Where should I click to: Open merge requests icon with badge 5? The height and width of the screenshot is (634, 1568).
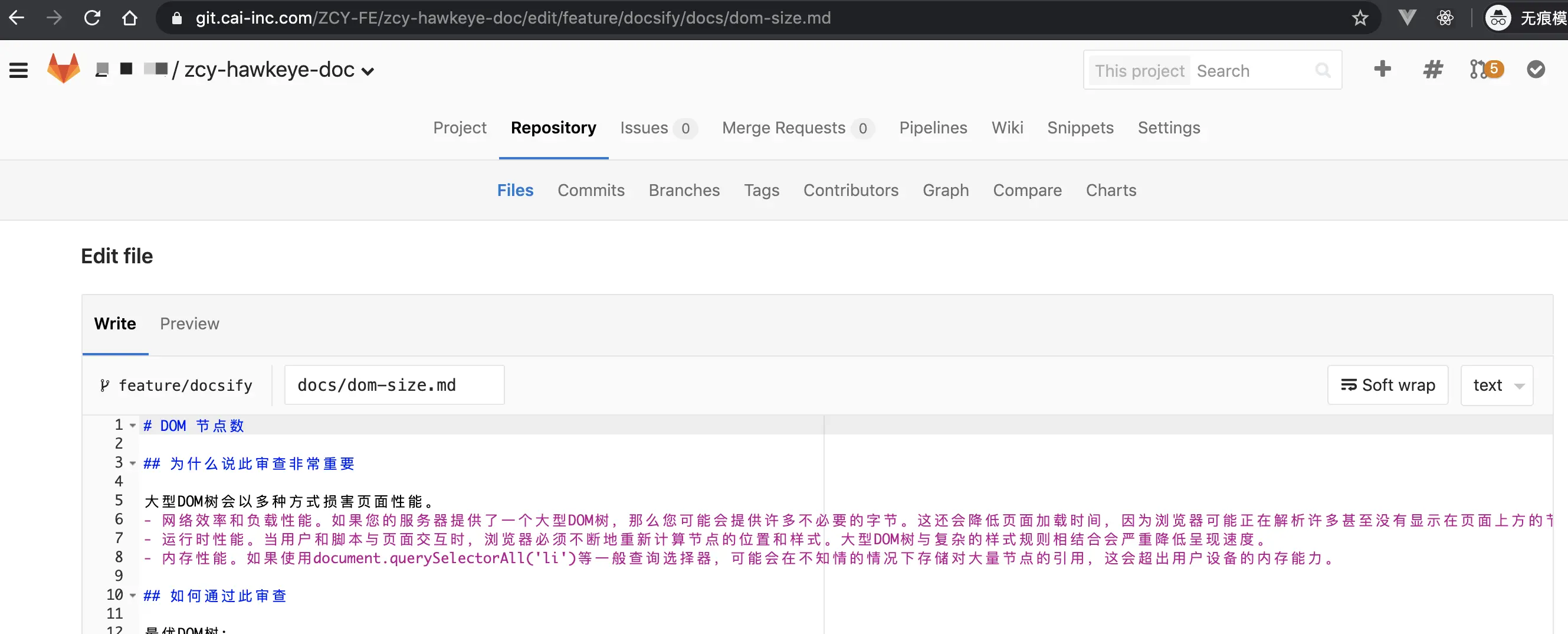tap(1485, 70)
